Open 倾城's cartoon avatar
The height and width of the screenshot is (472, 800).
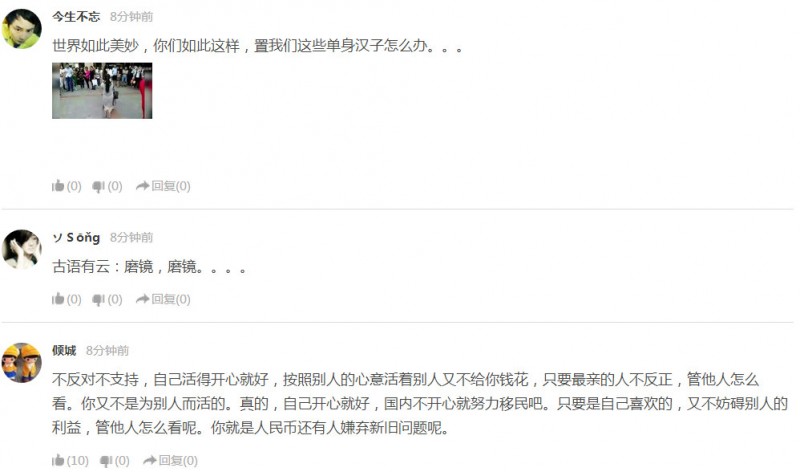click(x=21, y=362)
